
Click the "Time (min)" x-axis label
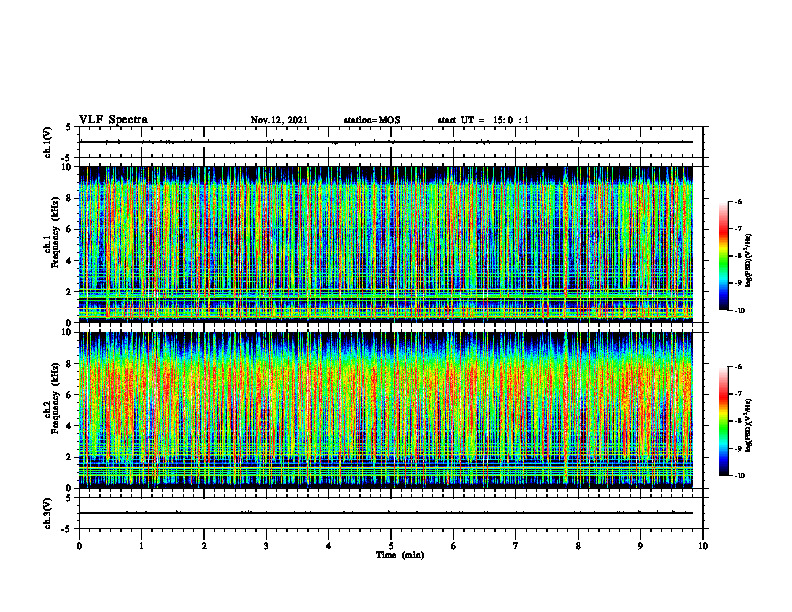[x=400, y=555]
